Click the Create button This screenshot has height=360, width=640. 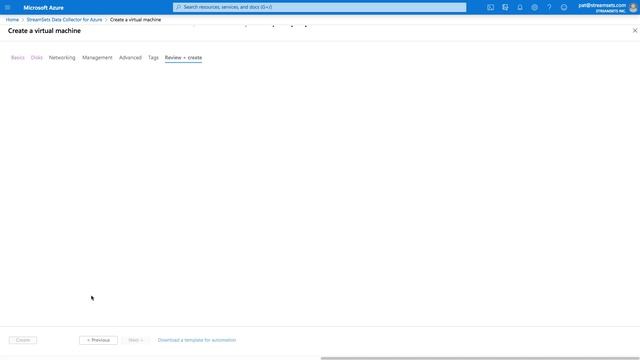click(x=23, y=340)
